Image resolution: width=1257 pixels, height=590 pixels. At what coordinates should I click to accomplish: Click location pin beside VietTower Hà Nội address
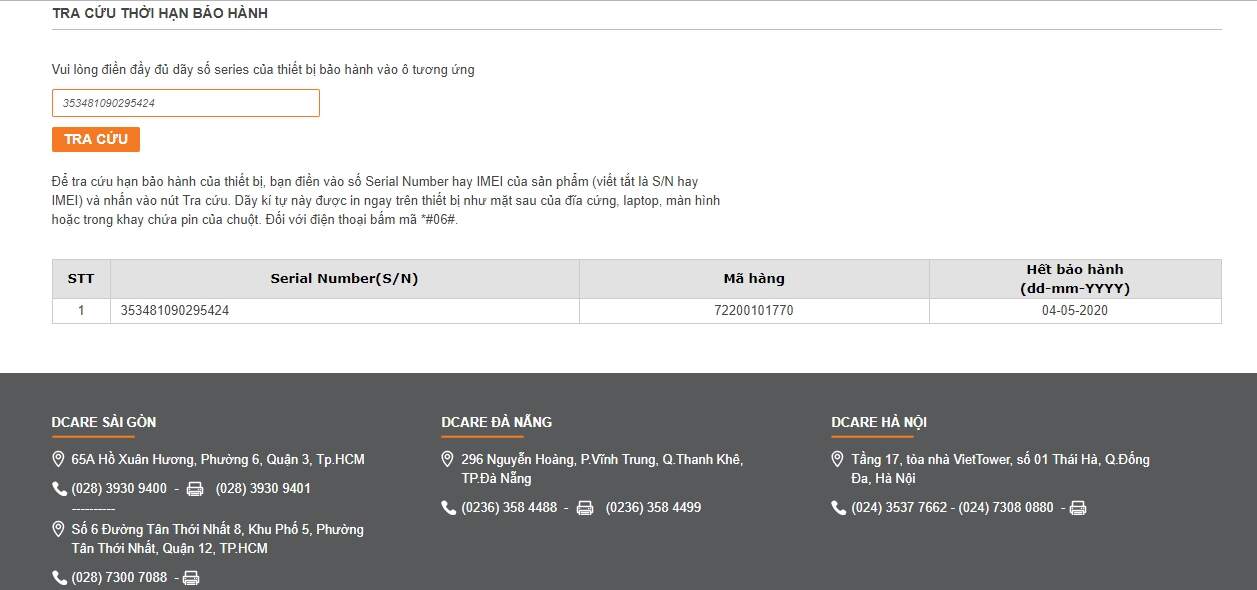(839, 460)
